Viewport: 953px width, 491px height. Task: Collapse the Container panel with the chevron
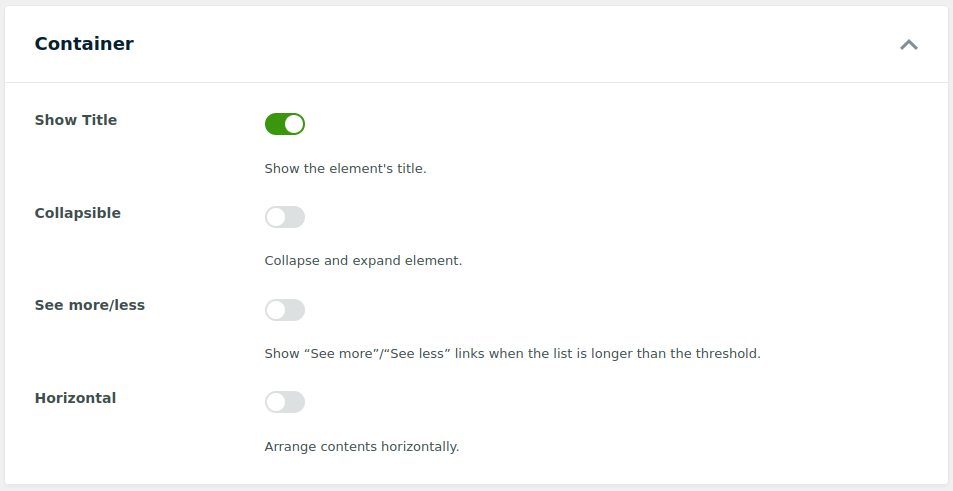[x=908, y=44]
